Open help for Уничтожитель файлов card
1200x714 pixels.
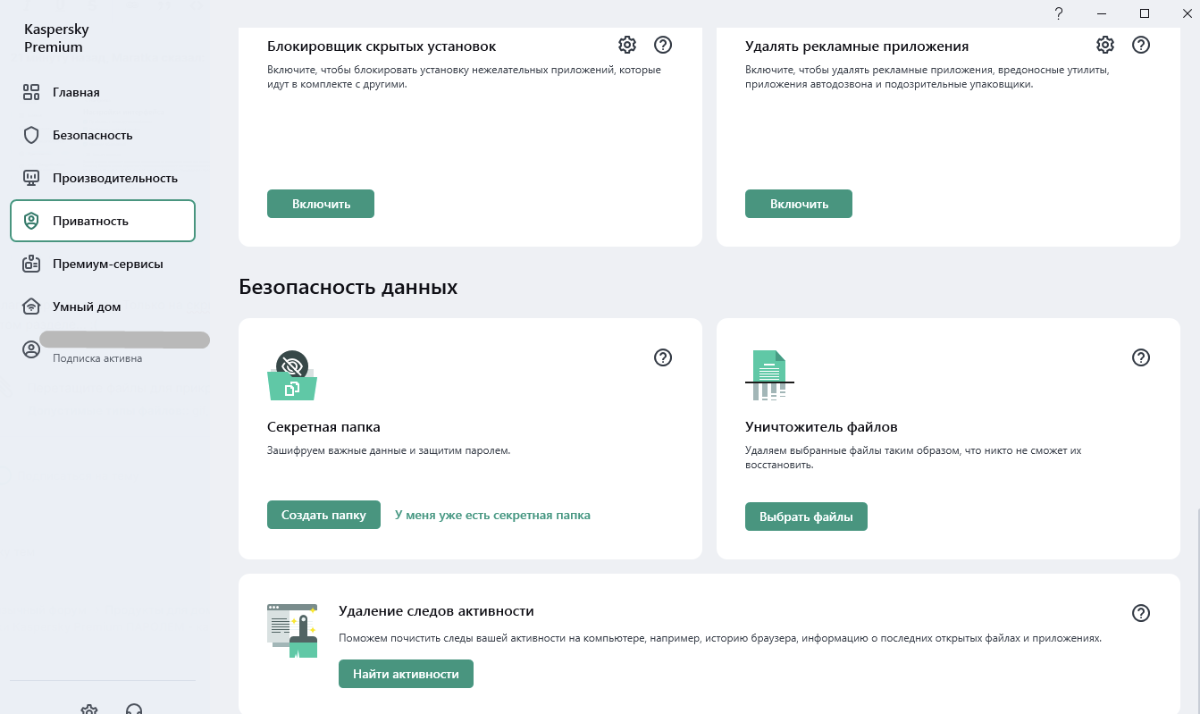point(1141,357)
